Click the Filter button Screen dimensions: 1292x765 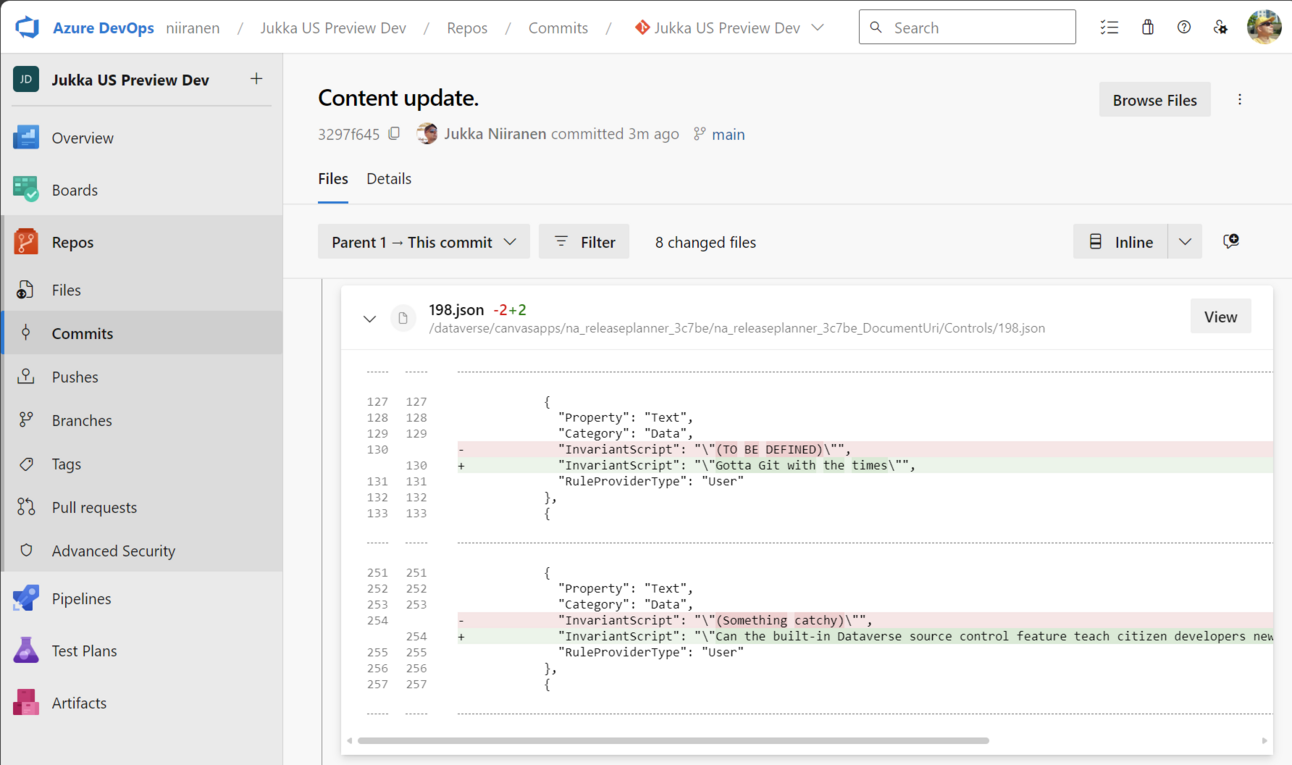pos(584,242)
